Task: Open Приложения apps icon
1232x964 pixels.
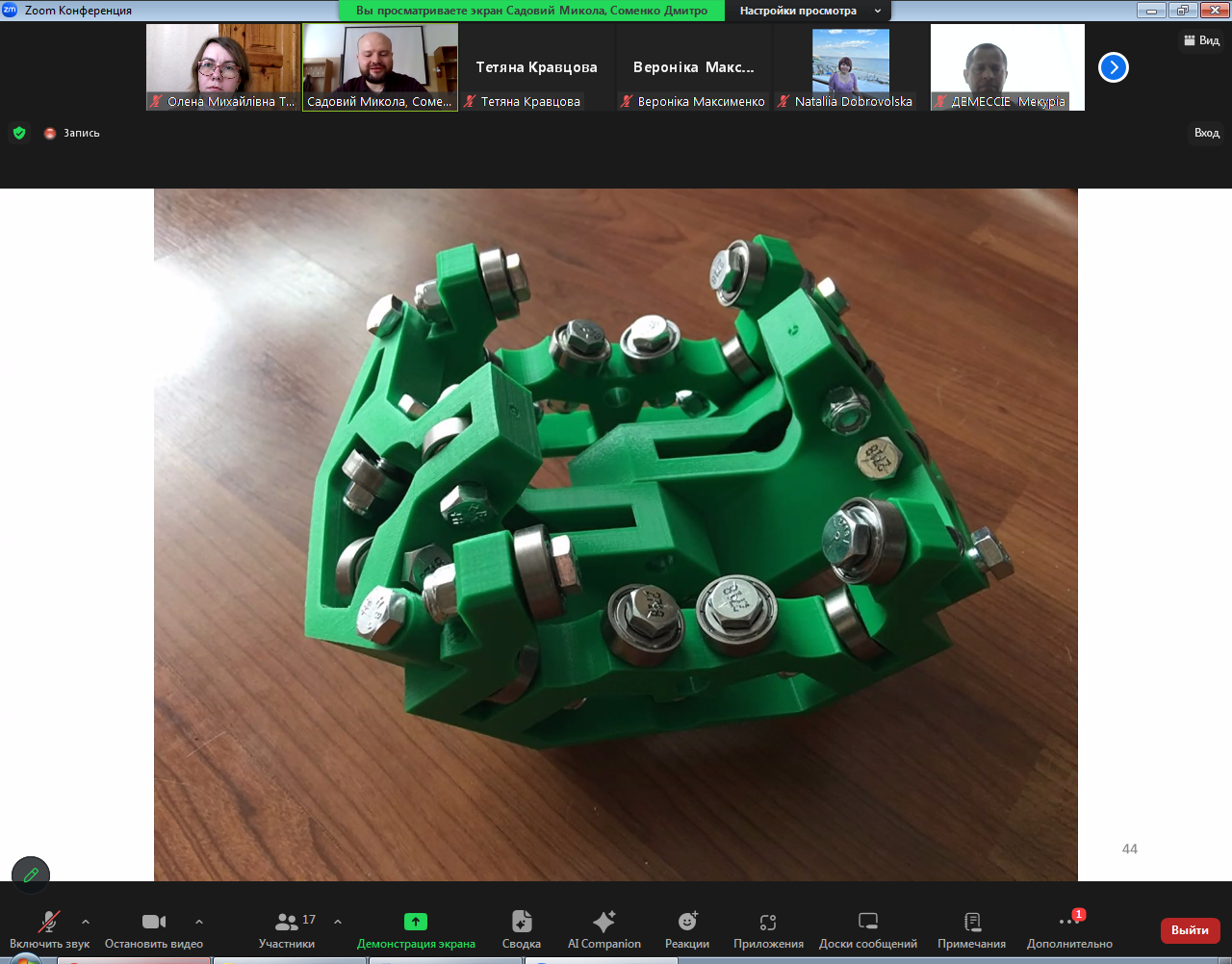Action: pos(768,922)
